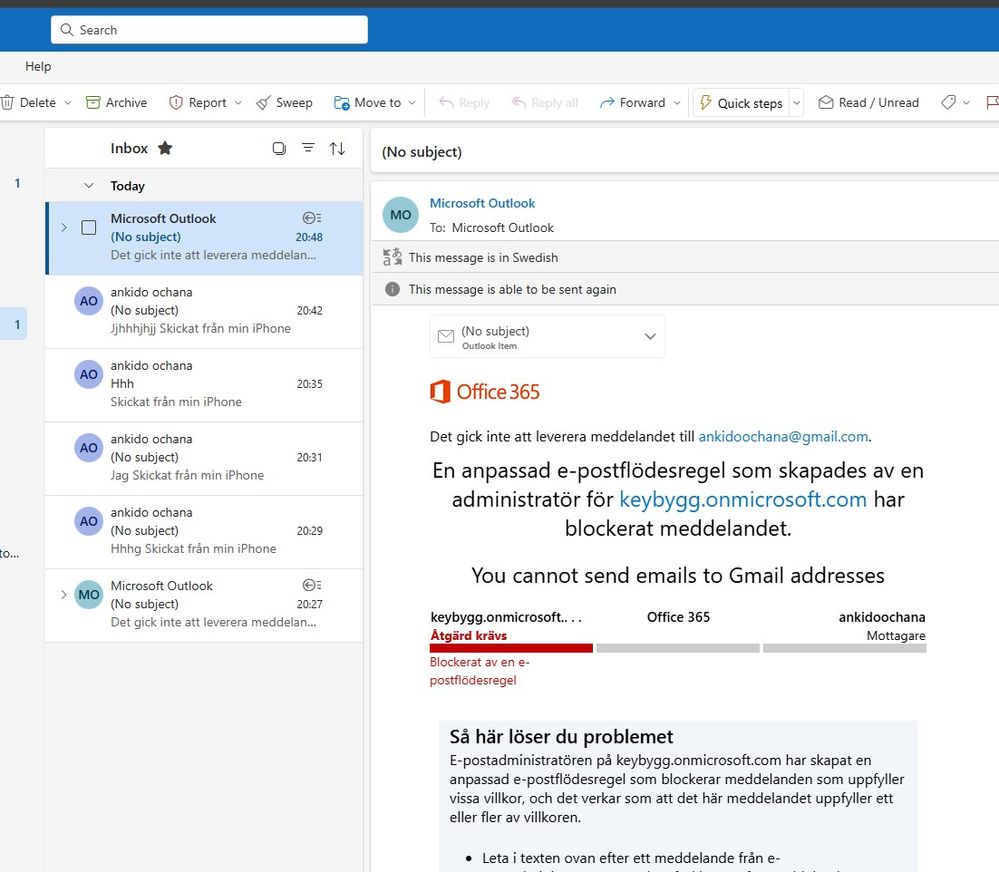Click This message is able to be sent again
Viewport: 999px width, 872px height.
(x=512, y=289)
